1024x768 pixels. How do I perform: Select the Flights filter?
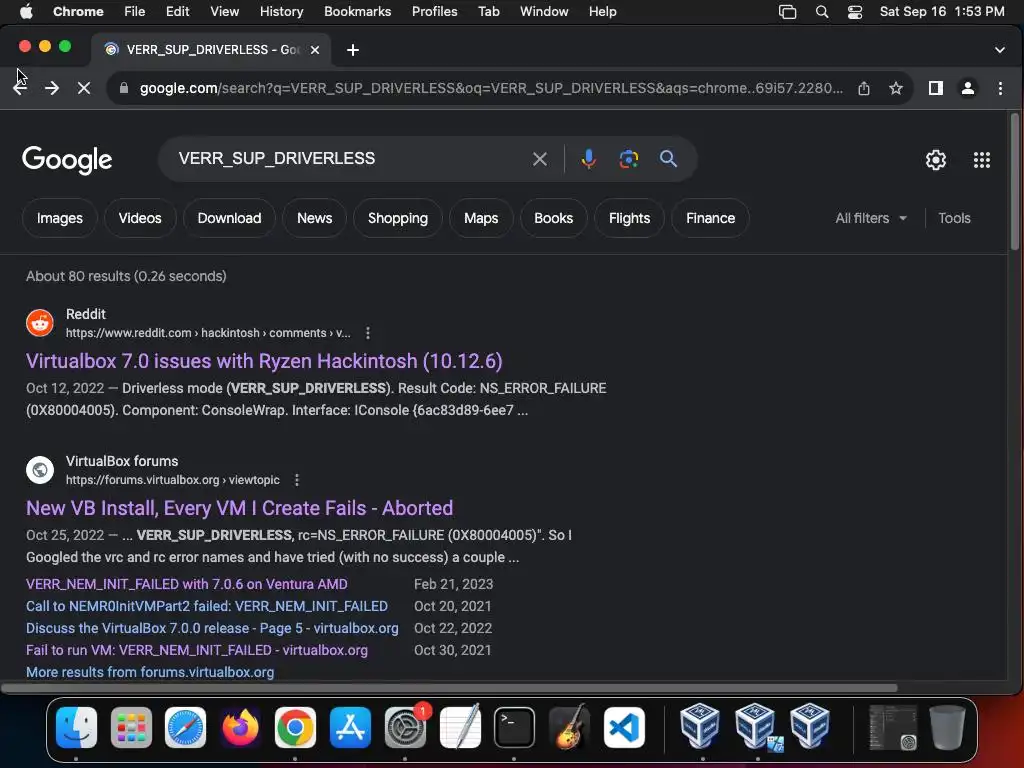pos(629,218)
